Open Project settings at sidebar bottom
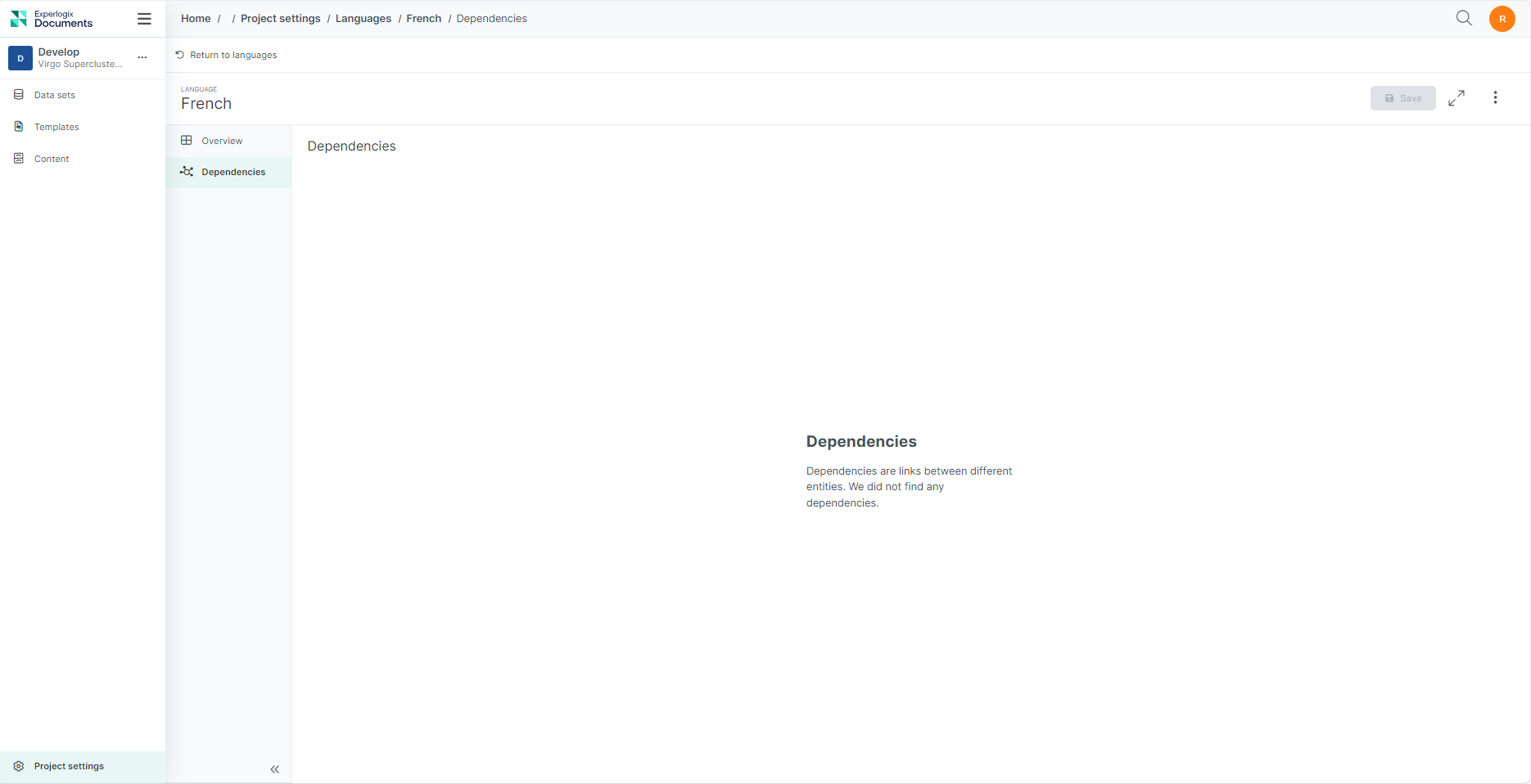Image resolution: width=1531 pixels, height=784 pixels. [x=69, y=766]
